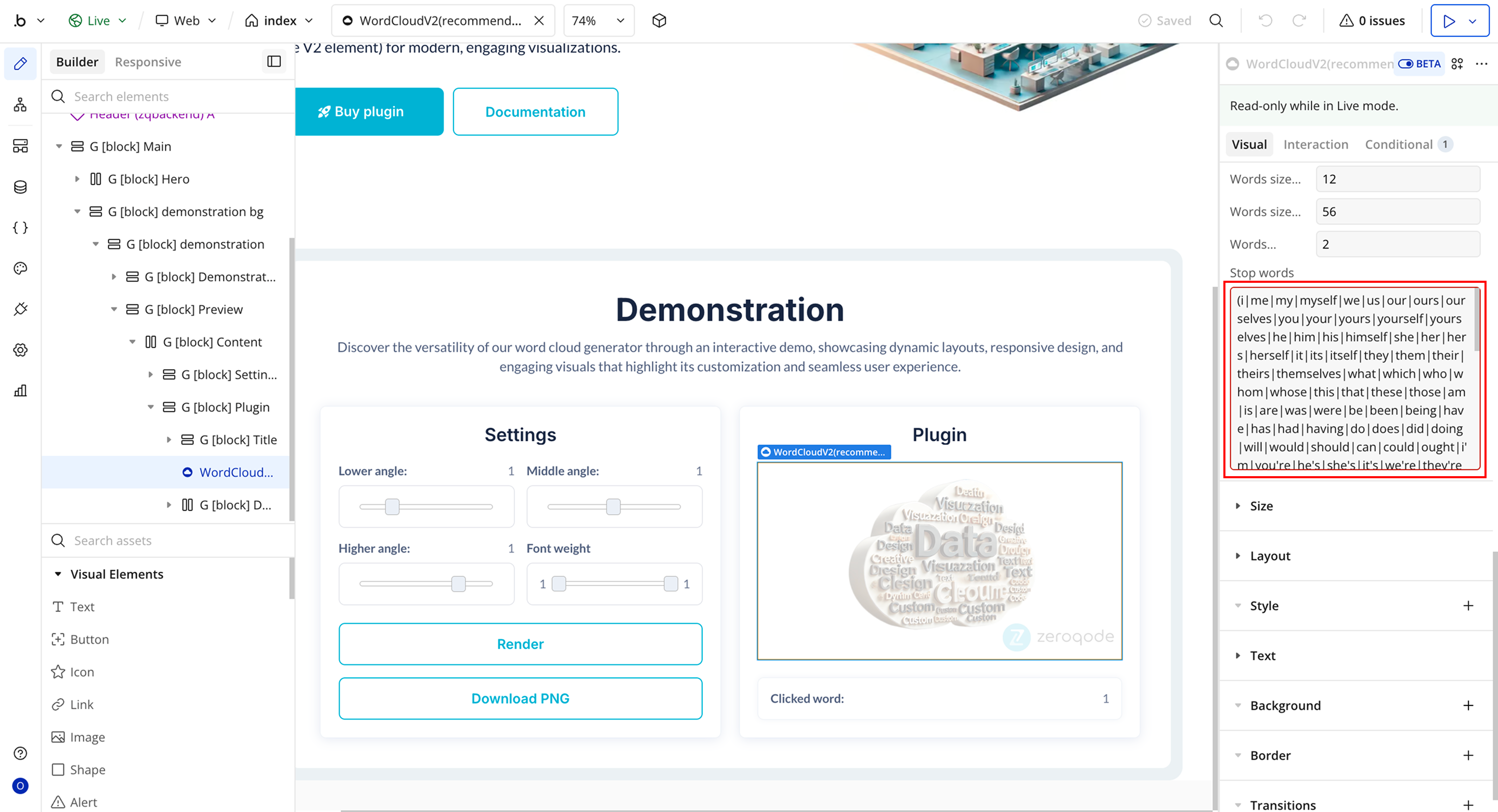Image resolution: width=1498 pixels, height=812 pixels.
Task: Click the Workflow tab icon
Action: click(x=20, y=104)
